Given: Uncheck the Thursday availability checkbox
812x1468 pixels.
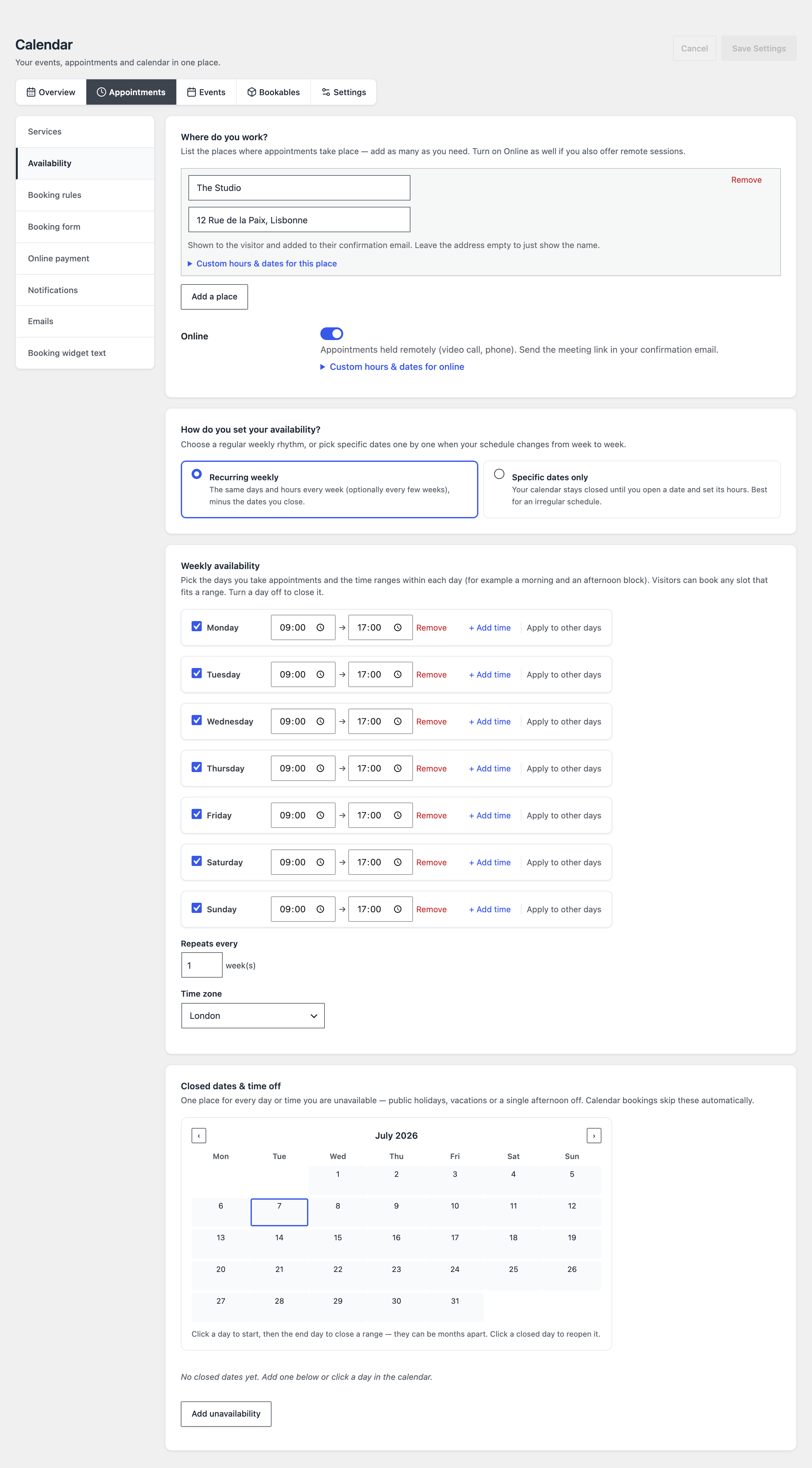Looking at the screenshot, I should click(x=197, y=767).
